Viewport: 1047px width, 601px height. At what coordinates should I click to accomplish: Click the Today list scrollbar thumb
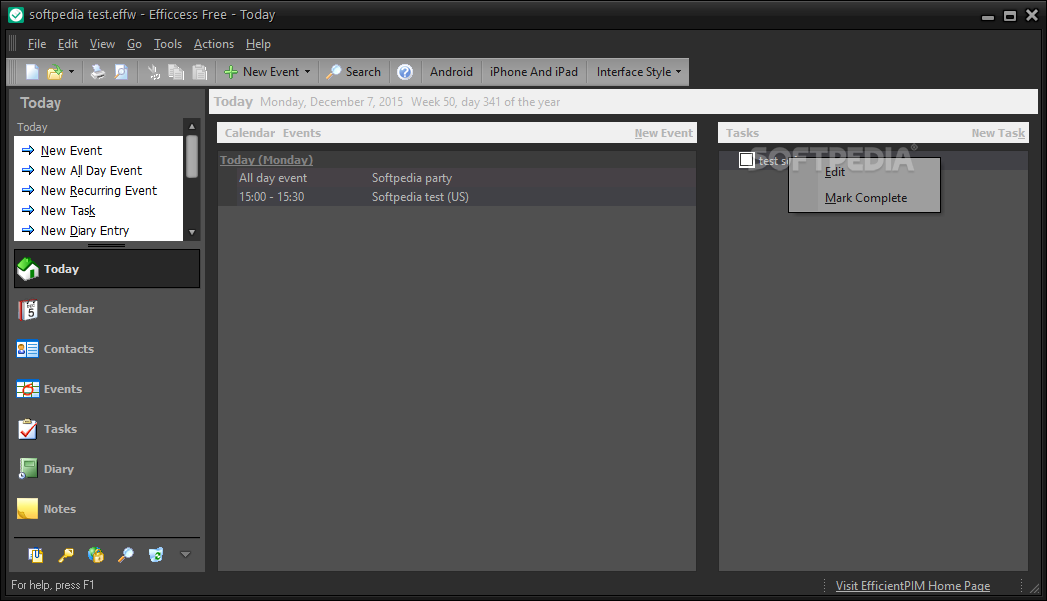192,156
